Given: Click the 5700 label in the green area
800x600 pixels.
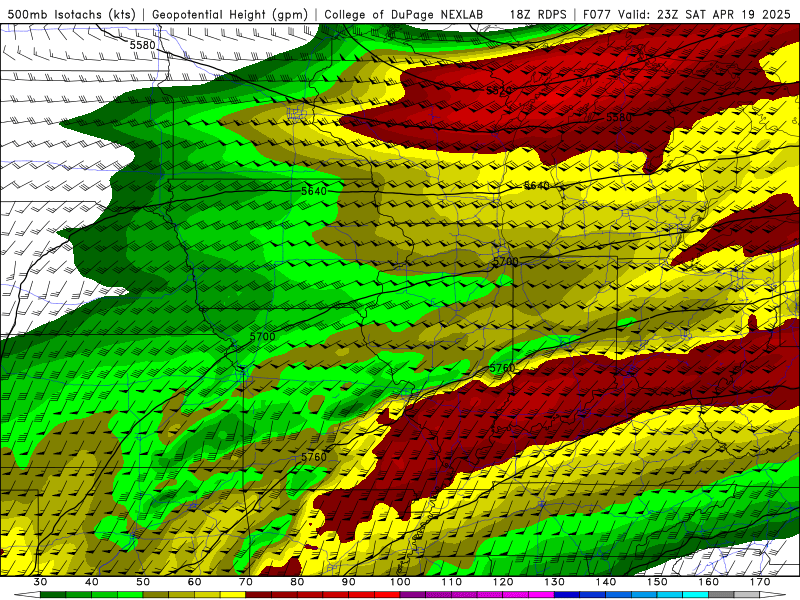Looking at the screenshot, I should (263, 337).
